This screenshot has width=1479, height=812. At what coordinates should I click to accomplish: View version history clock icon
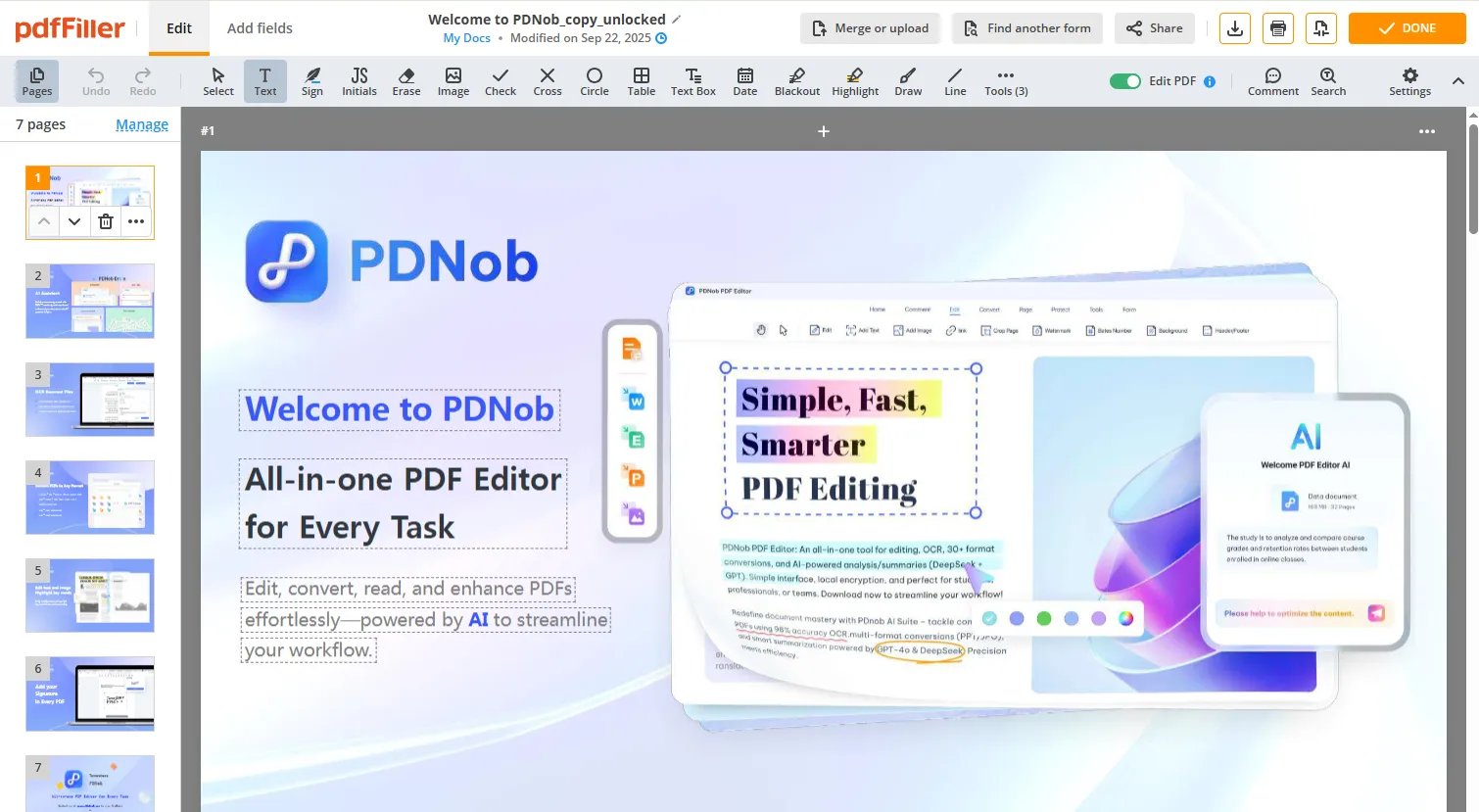pyautogui.click(x=661, y=38)
